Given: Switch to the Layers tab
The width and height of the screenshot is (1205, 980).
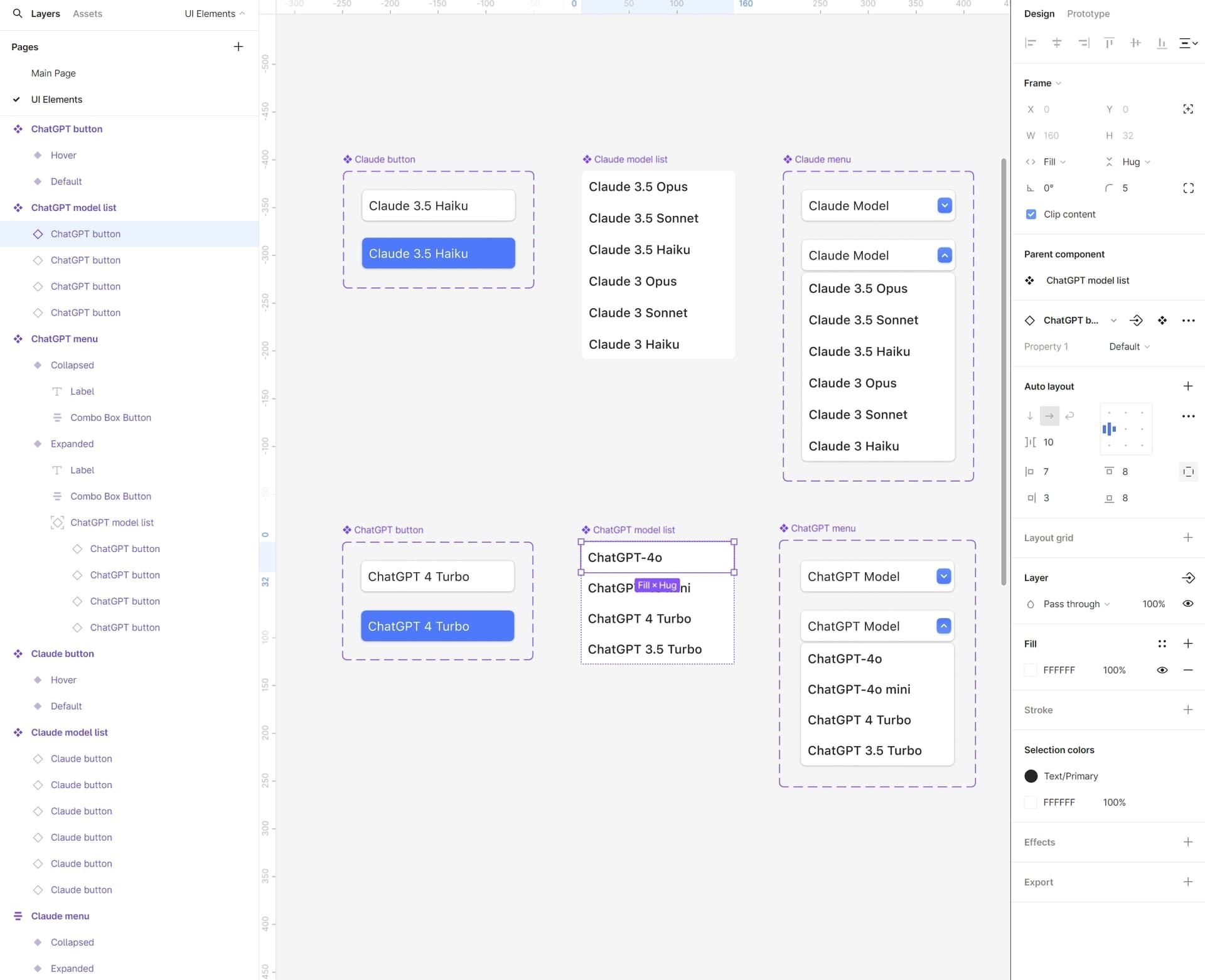Looking at the screenshot, I should pos(46,13).
